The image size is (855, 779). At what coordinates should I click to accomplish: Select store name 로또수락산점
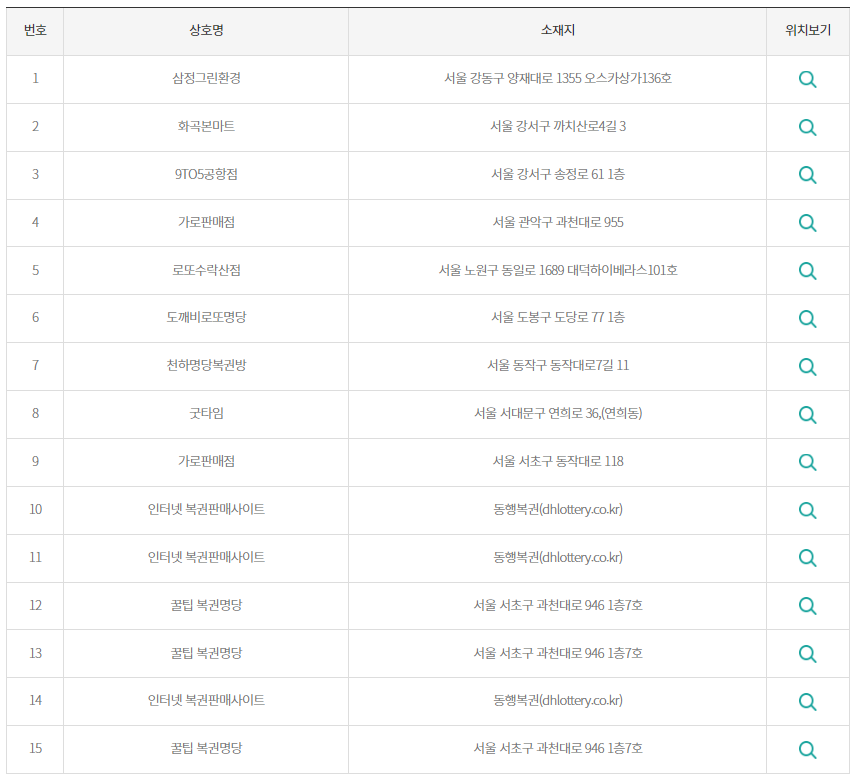(x=206, y=270)
